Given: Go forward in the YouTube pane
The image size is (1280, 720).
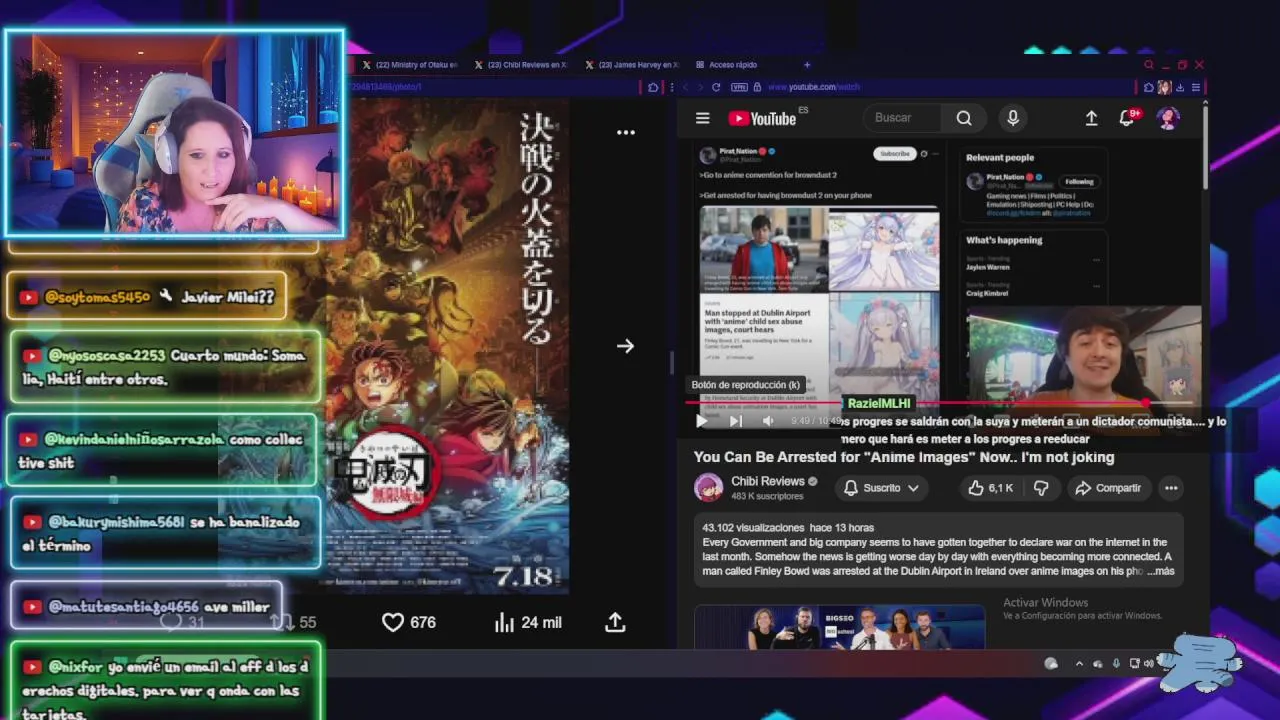Looking at the screenshot, I should (x=700, y=87).
